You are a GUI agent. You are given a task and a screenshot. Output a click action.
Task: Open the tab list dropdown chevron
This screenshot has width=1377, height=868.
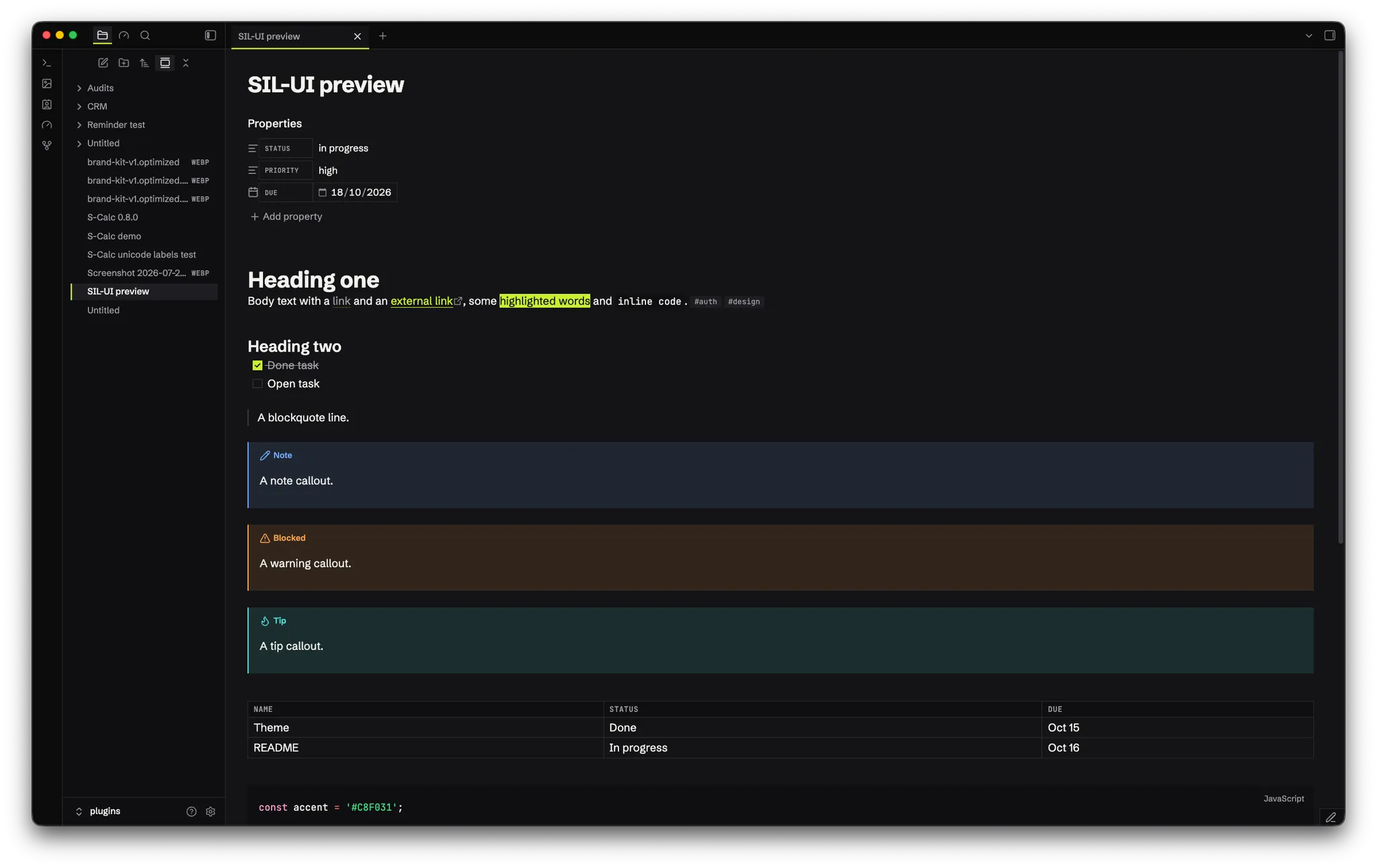1308,36
